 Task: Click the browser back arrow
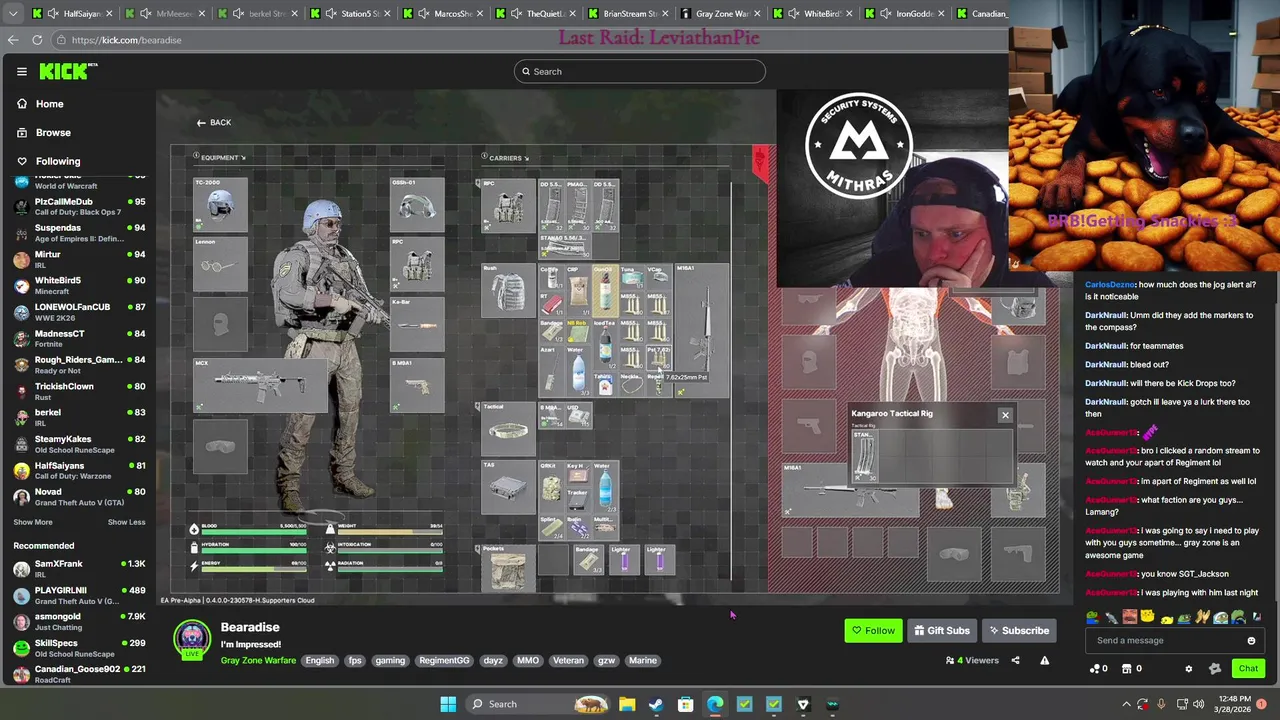(x=12, y=40)
